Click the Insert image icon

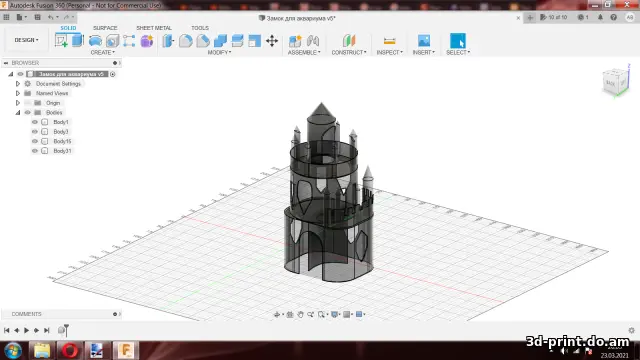tap(424, 40)
